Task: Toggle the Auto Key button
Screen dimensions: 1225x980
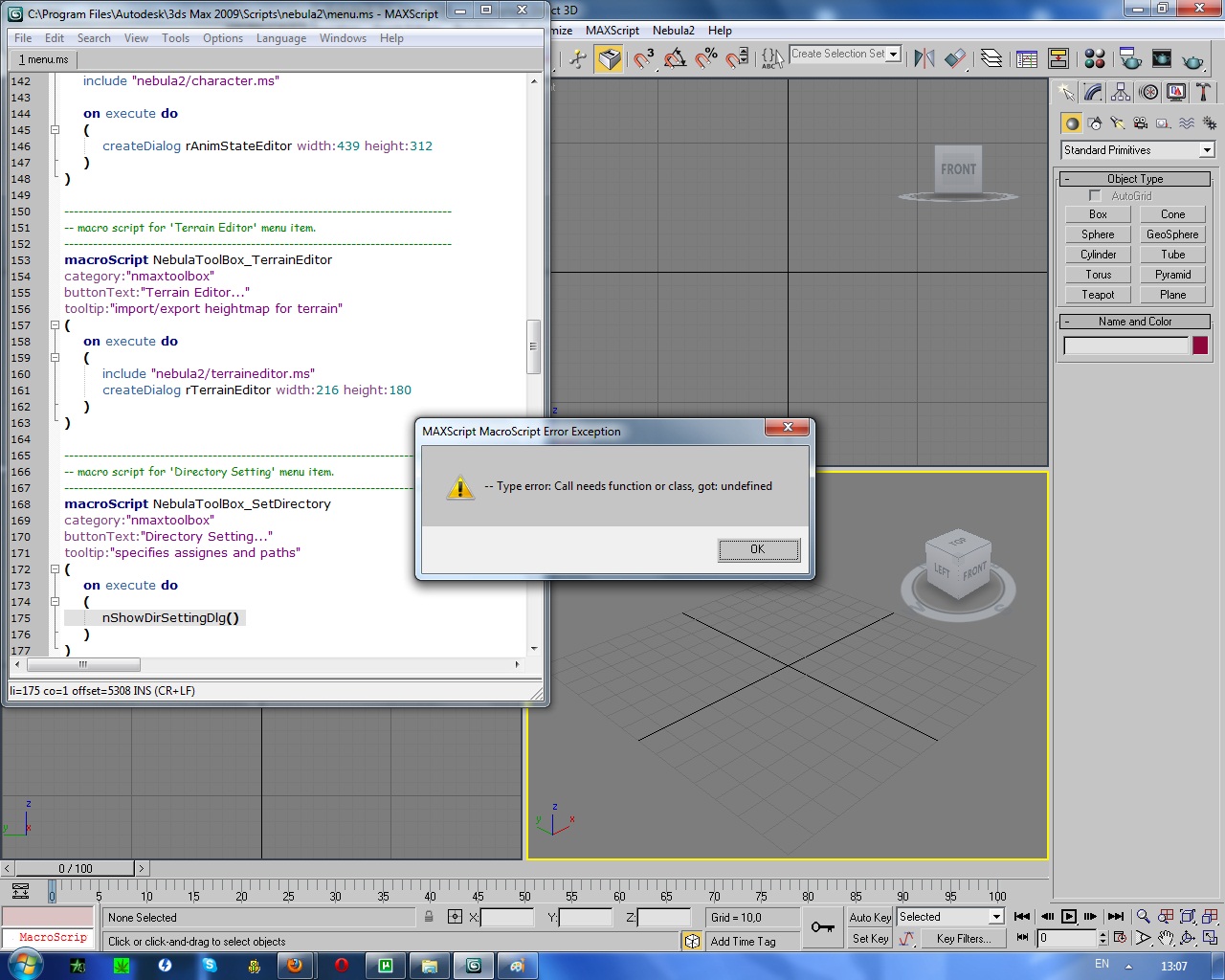Action: tap(870, 917)
